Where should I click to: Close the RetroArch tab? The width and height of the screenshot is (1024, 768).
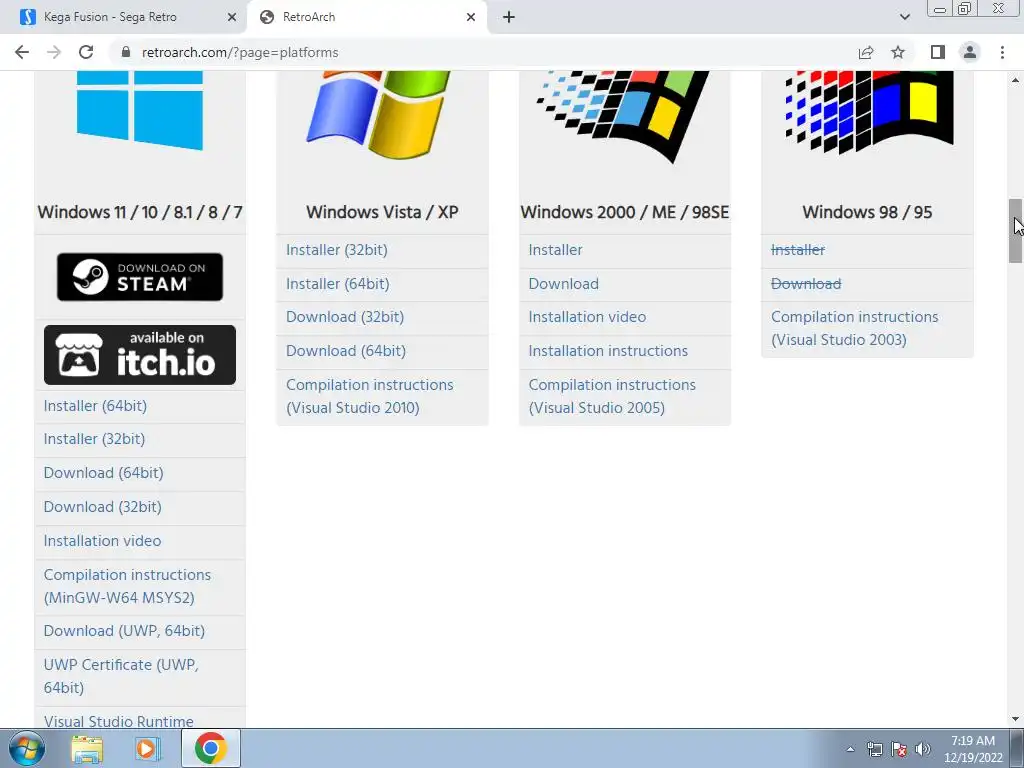471,17
